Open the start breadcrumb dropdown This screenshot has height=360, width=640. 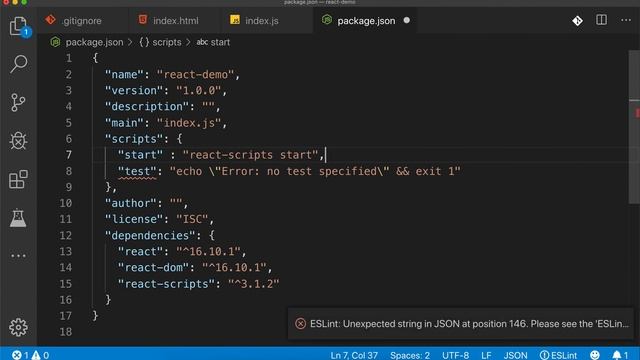click(213, 42)
